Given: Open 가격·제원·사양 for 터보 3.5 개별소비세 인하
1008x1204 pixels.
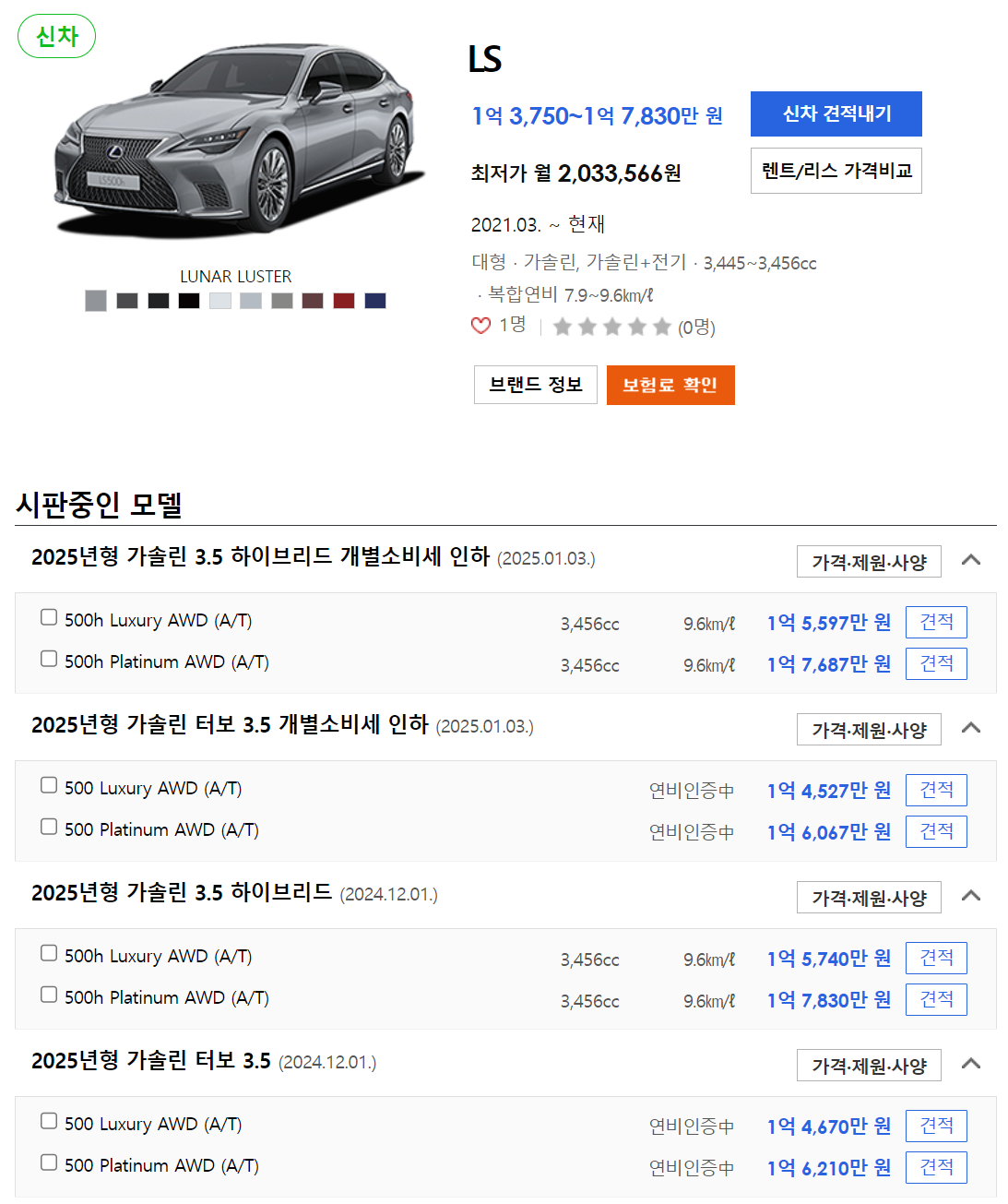Looking at the screenshot, I should [x=869, y=730].
